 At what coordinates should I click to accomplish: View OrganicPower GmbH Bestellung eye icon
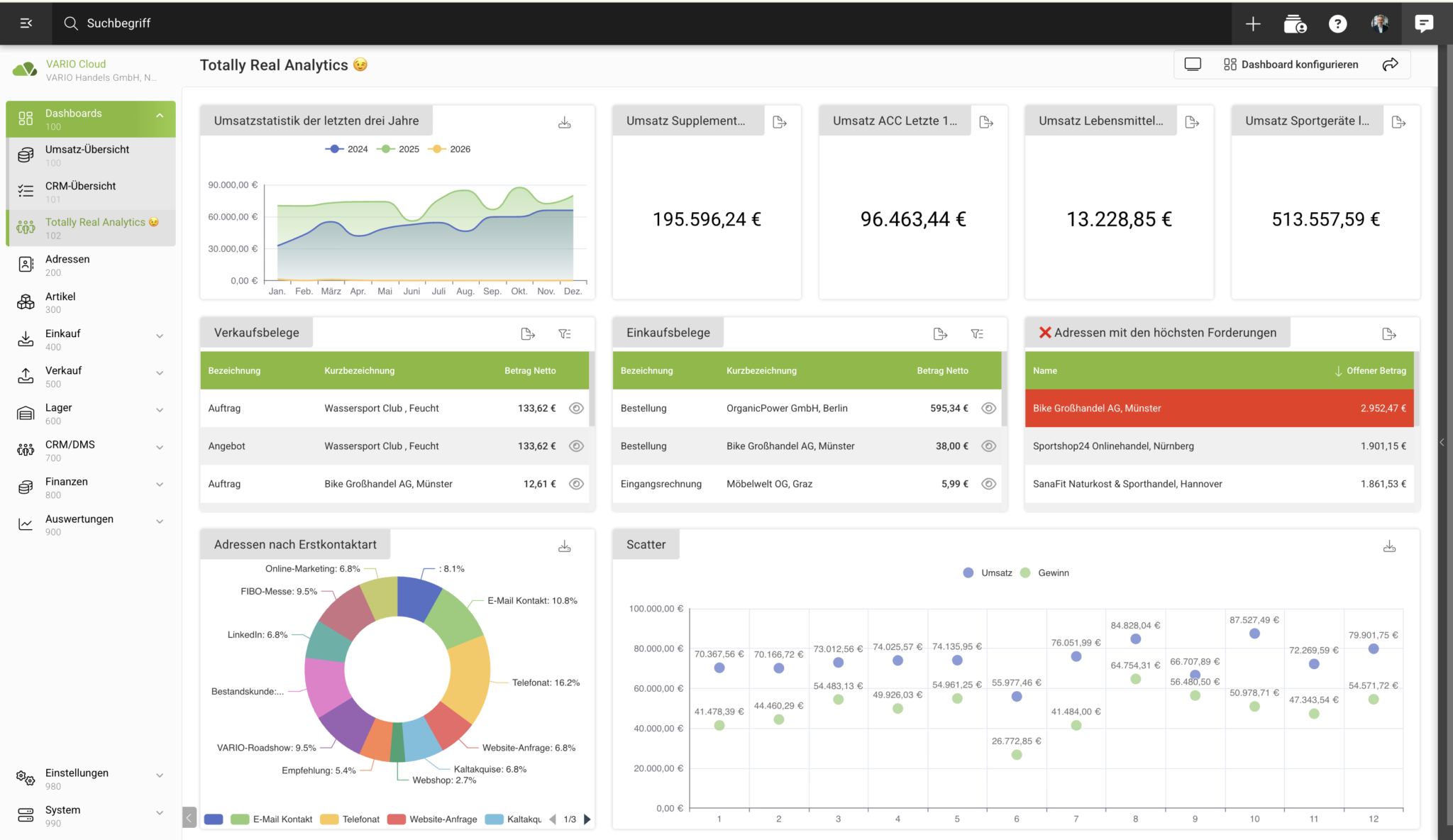988,409
